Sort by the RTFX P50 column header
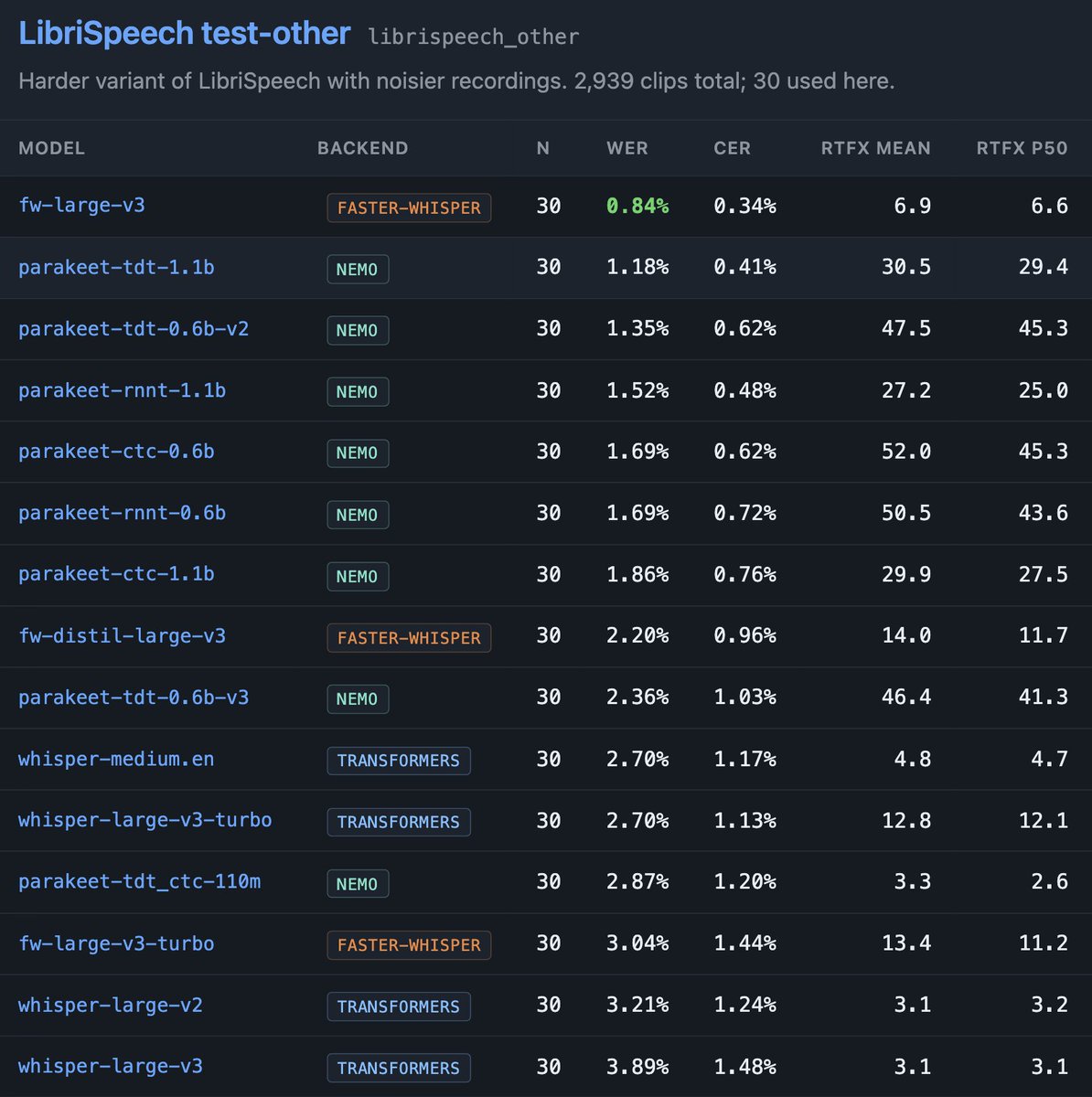 click(1022, 148)
